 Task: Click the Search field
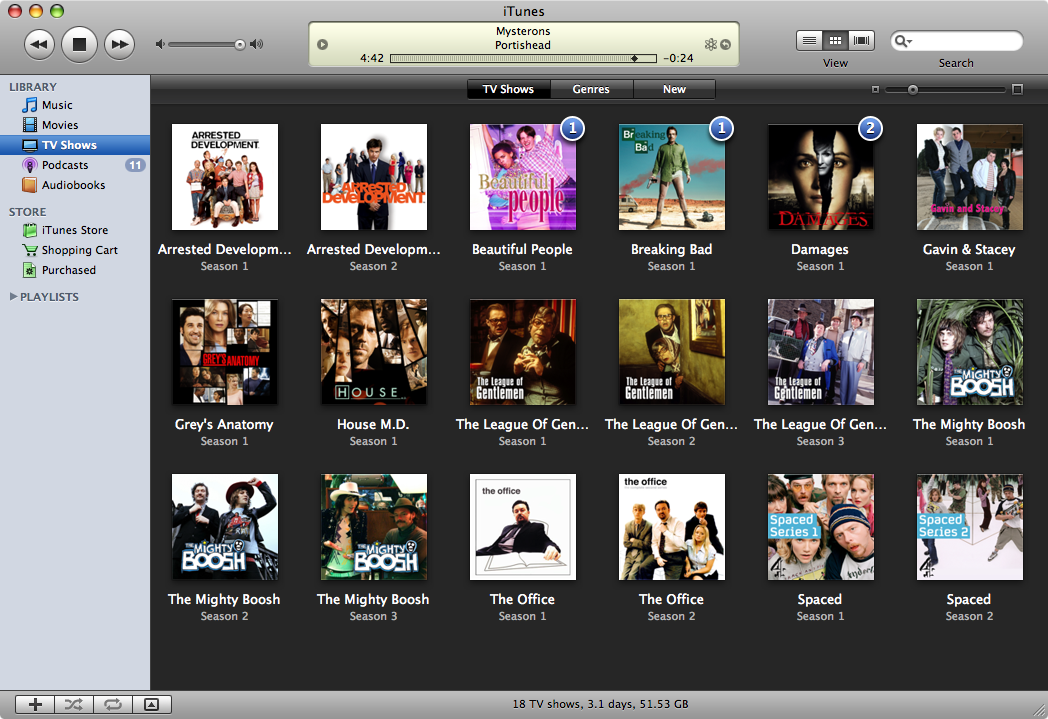956,41
